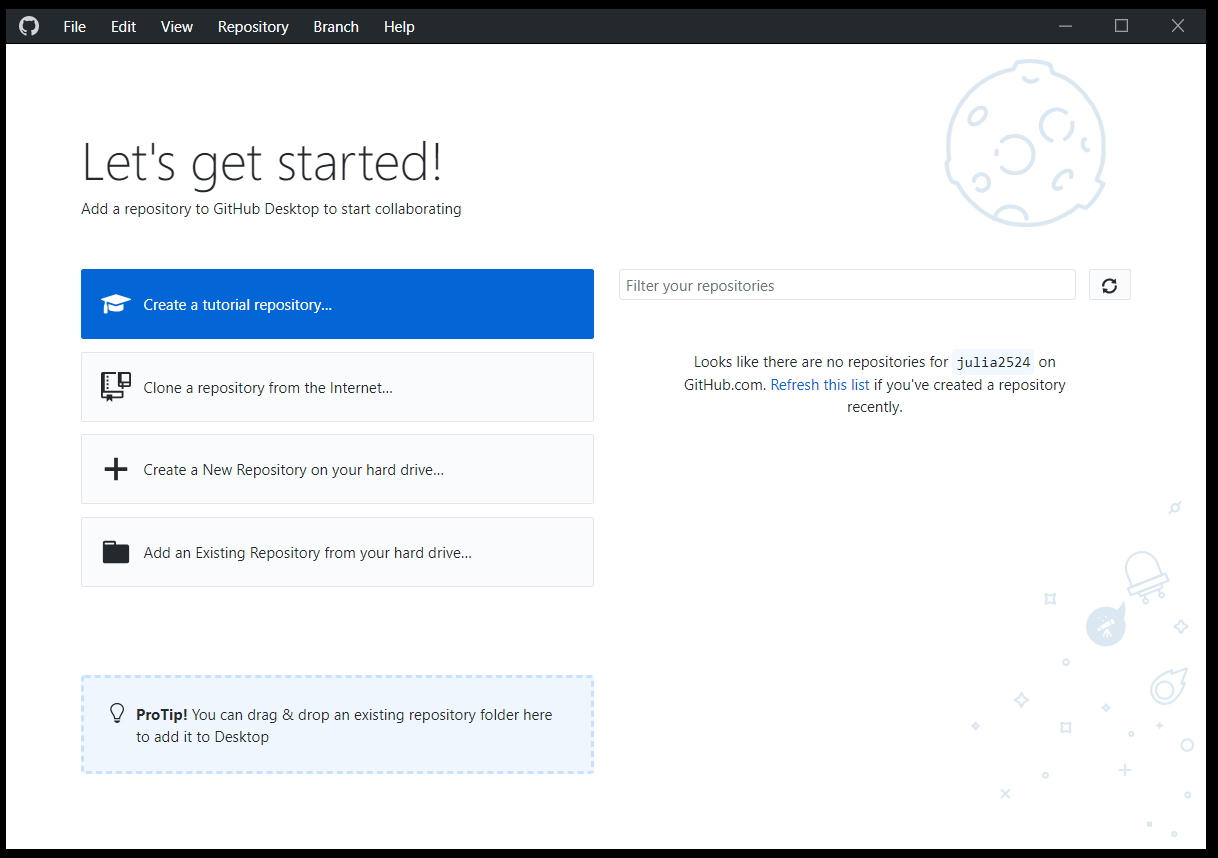The image size is (1218, 858).
Task: Click the ProTip drag and drop area
Action: click(x=337, y=725)
